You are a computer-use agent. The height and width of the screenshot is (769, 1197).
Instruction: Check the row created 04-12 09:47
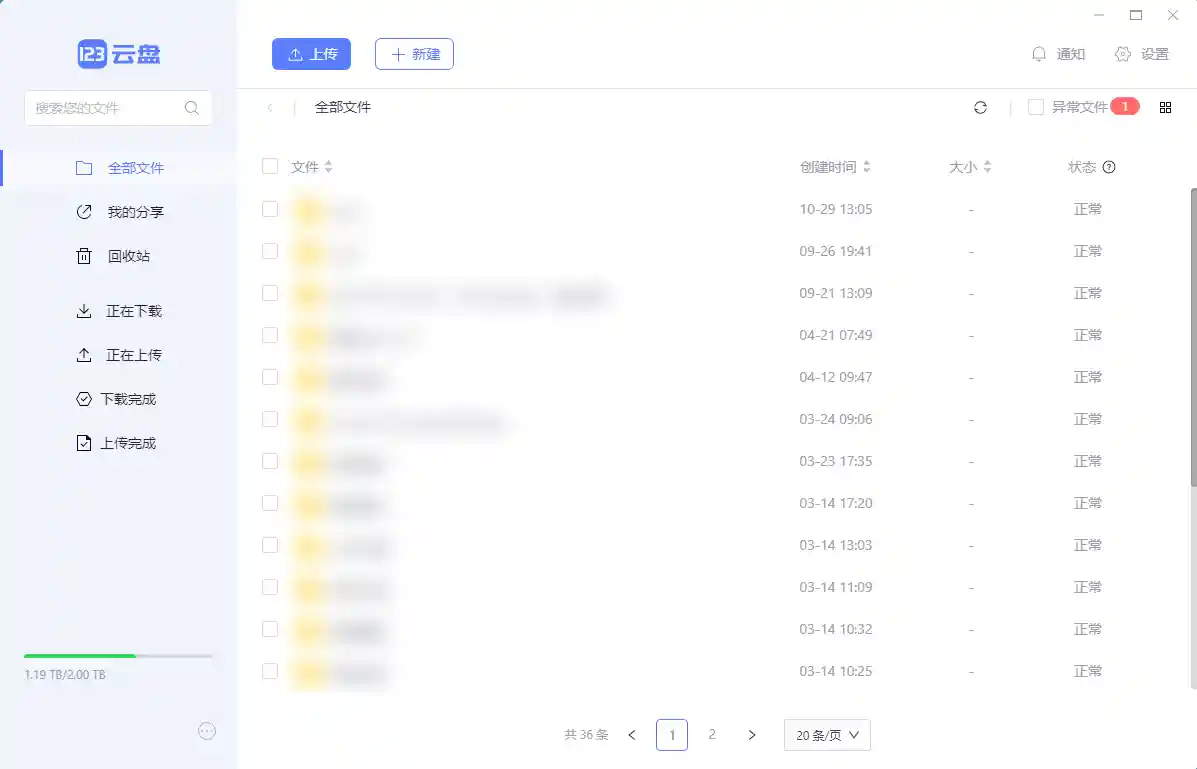click(270, 377)
